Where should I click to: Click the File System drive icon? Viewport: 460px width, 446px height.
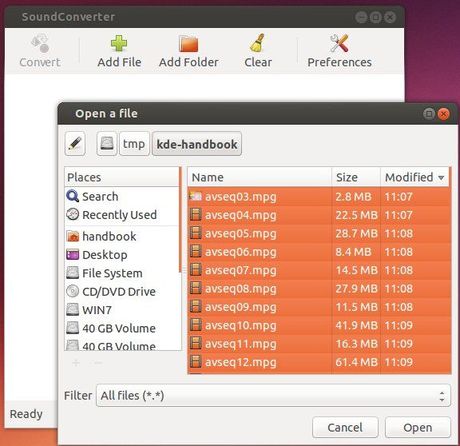[73, 273]
